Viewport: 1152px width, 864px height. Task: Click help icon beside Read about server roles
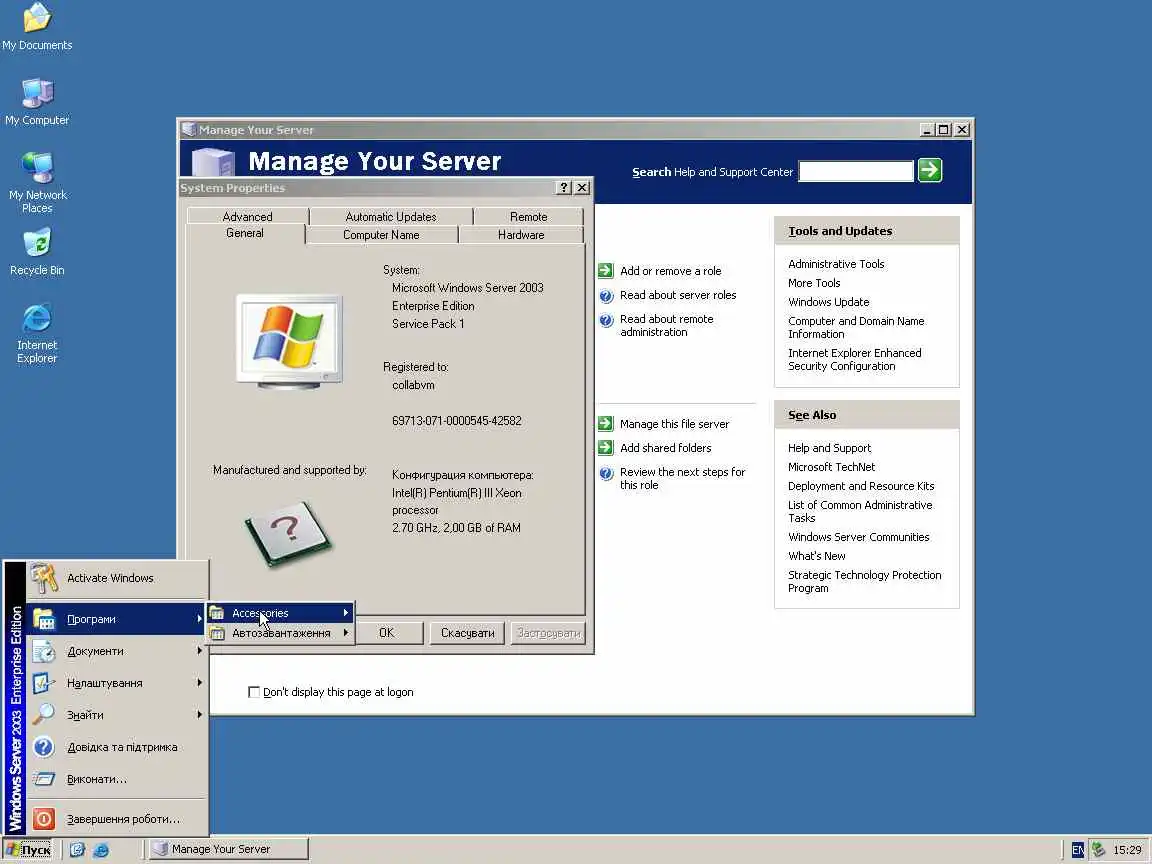[606, 295]
